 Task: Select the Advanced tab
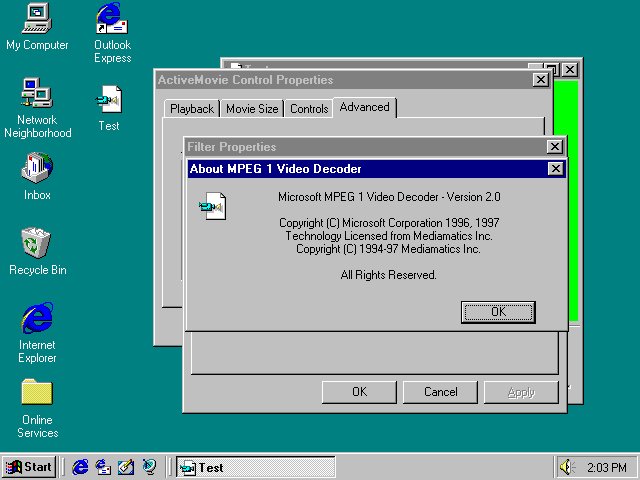click(364, 107)
